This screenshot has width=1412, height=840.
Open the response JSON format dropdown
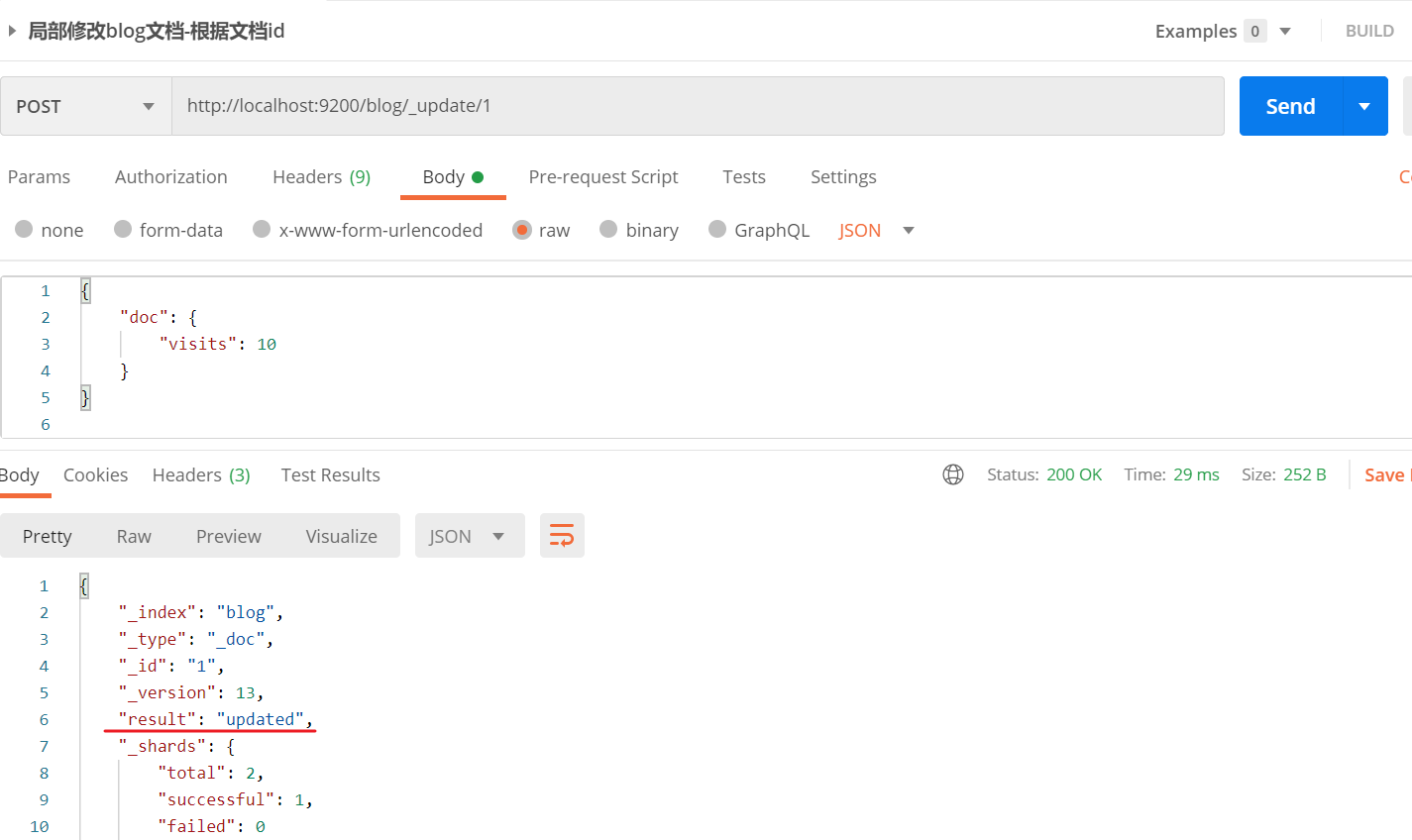click(x=470, y=536)
